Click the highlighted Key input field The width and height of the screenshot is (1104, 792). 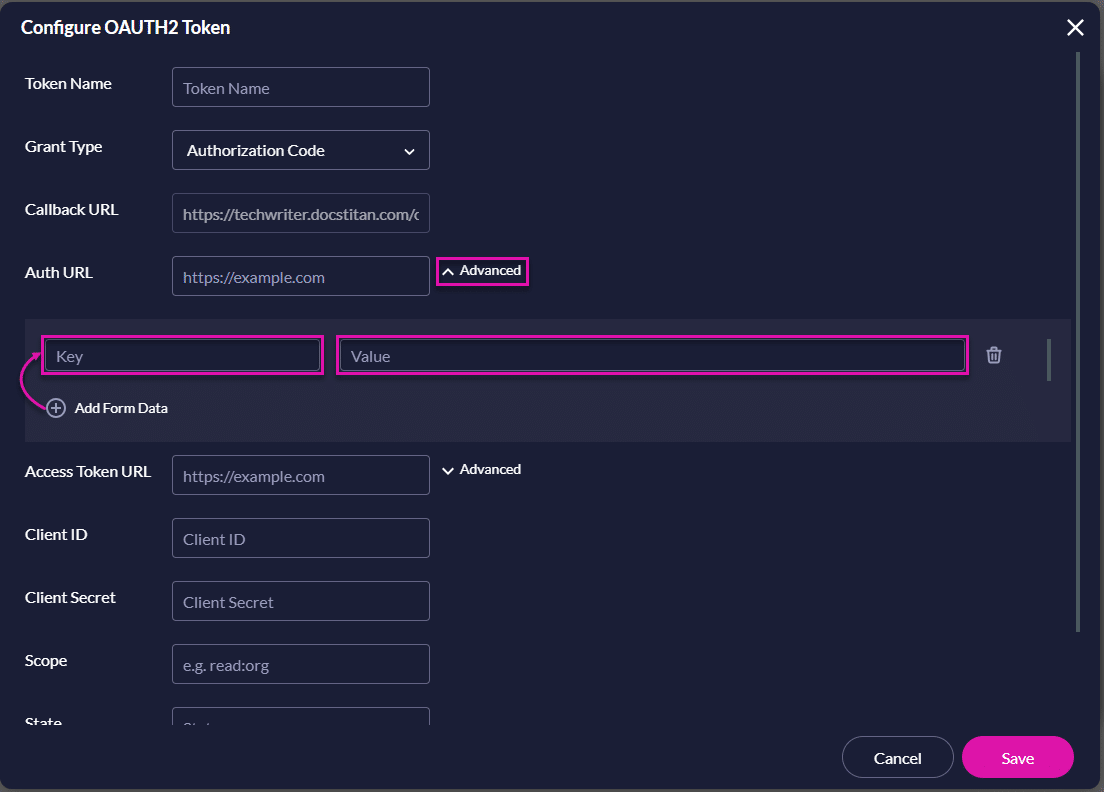pos(182,355)
